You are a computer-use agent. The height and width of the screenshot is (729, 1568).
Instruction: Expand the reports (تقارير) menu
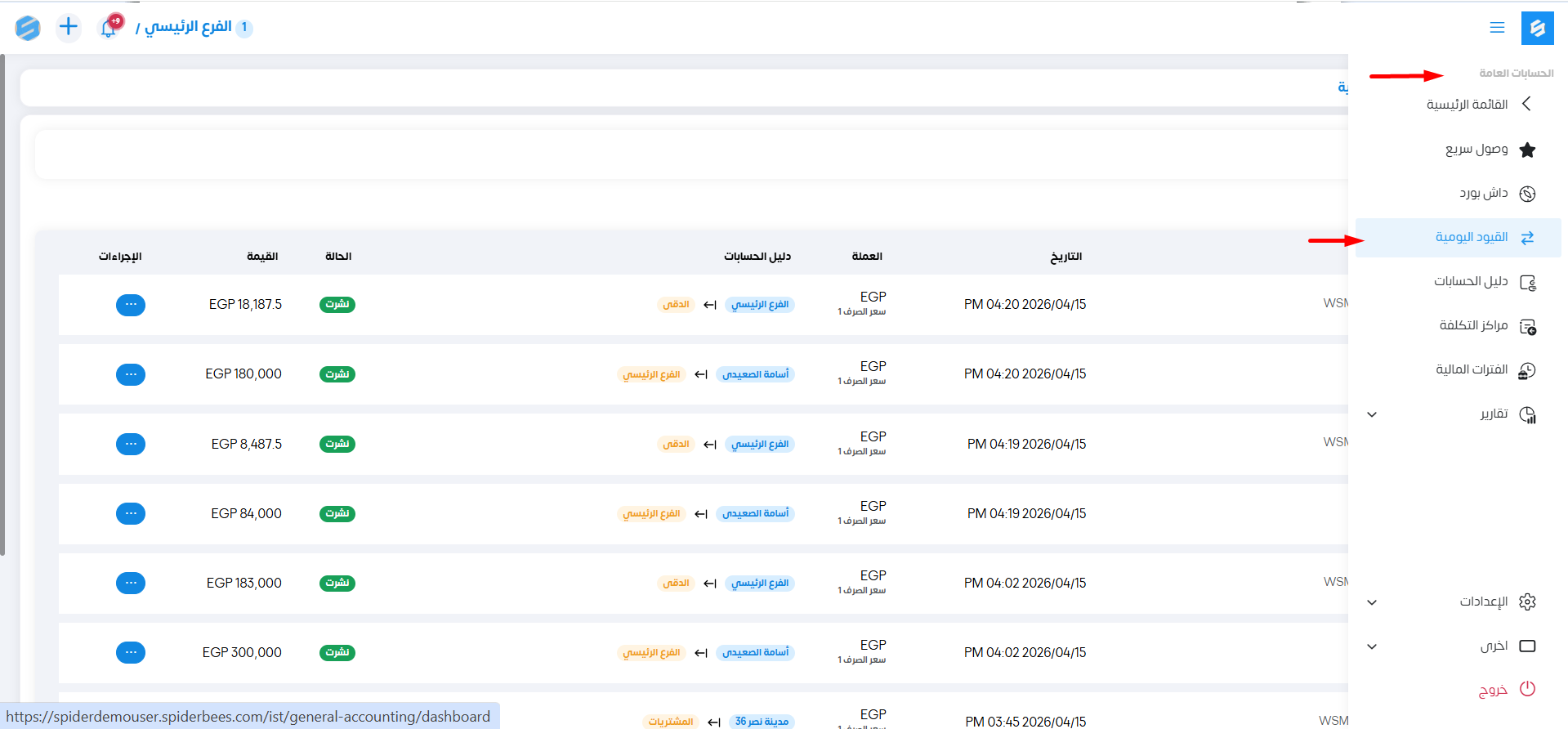(1372, 414)
